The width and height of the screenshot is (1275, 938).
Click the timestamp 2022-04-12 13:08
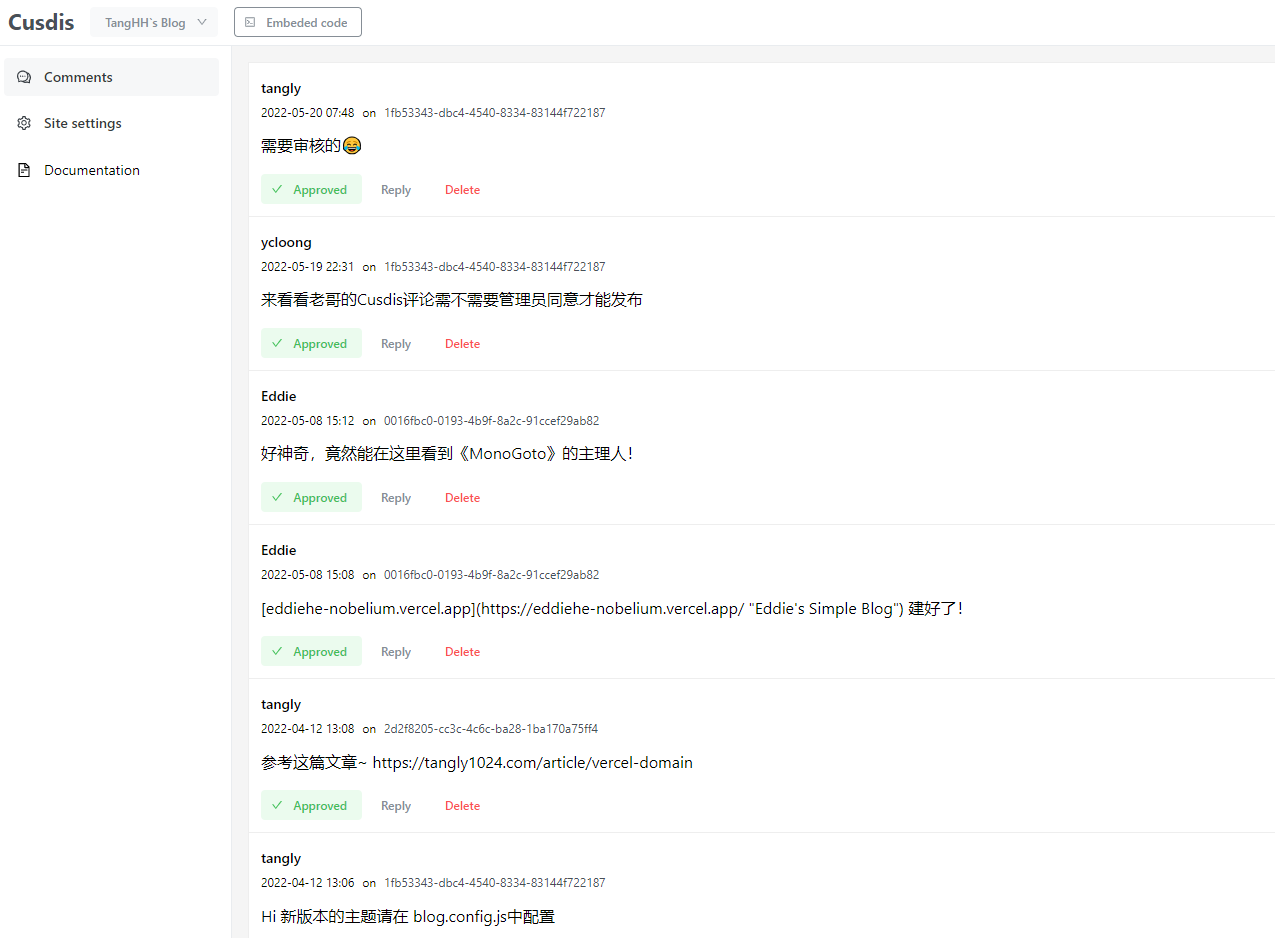point(307,729)
